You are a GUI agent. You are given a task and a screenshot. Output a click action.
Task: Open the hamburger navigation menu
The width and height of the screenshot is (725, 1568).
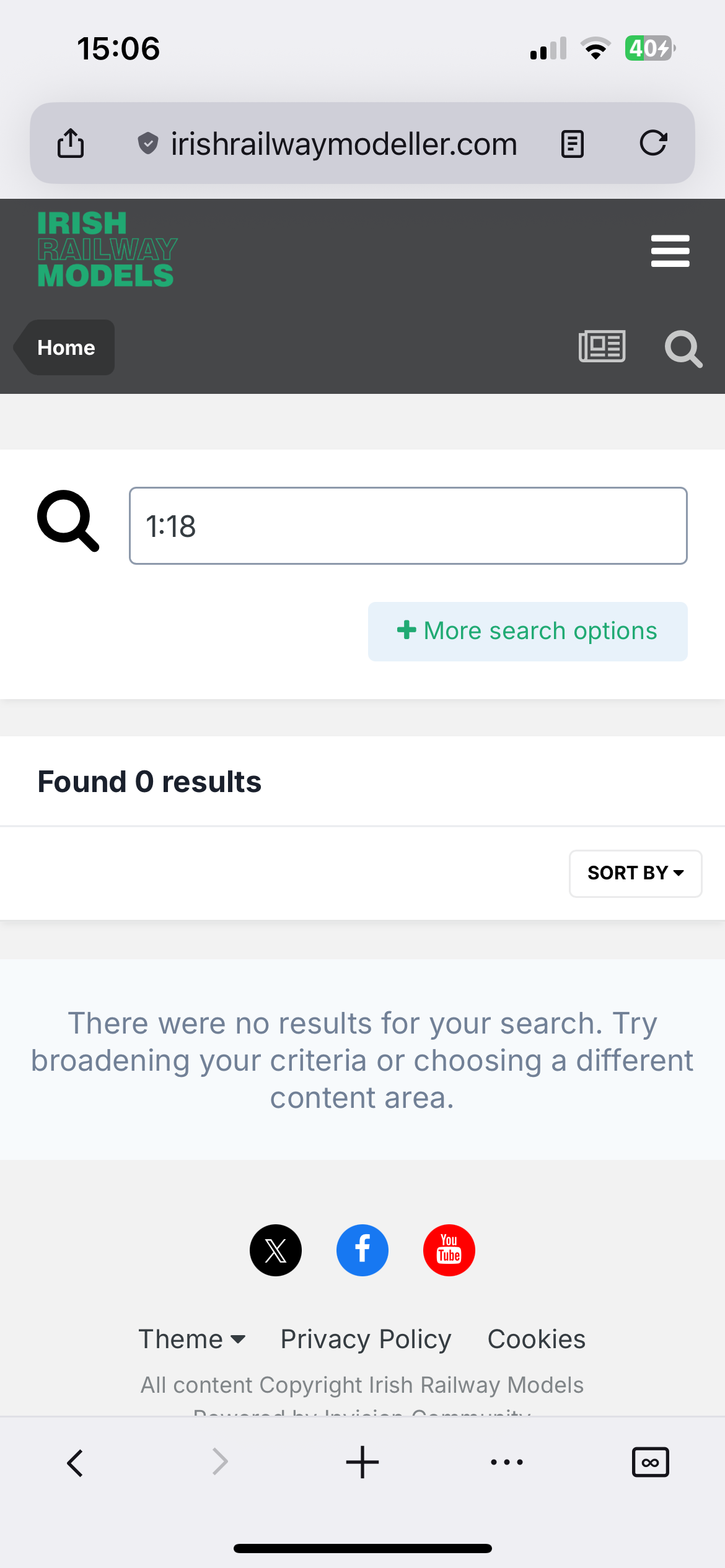tap(670, 251)
